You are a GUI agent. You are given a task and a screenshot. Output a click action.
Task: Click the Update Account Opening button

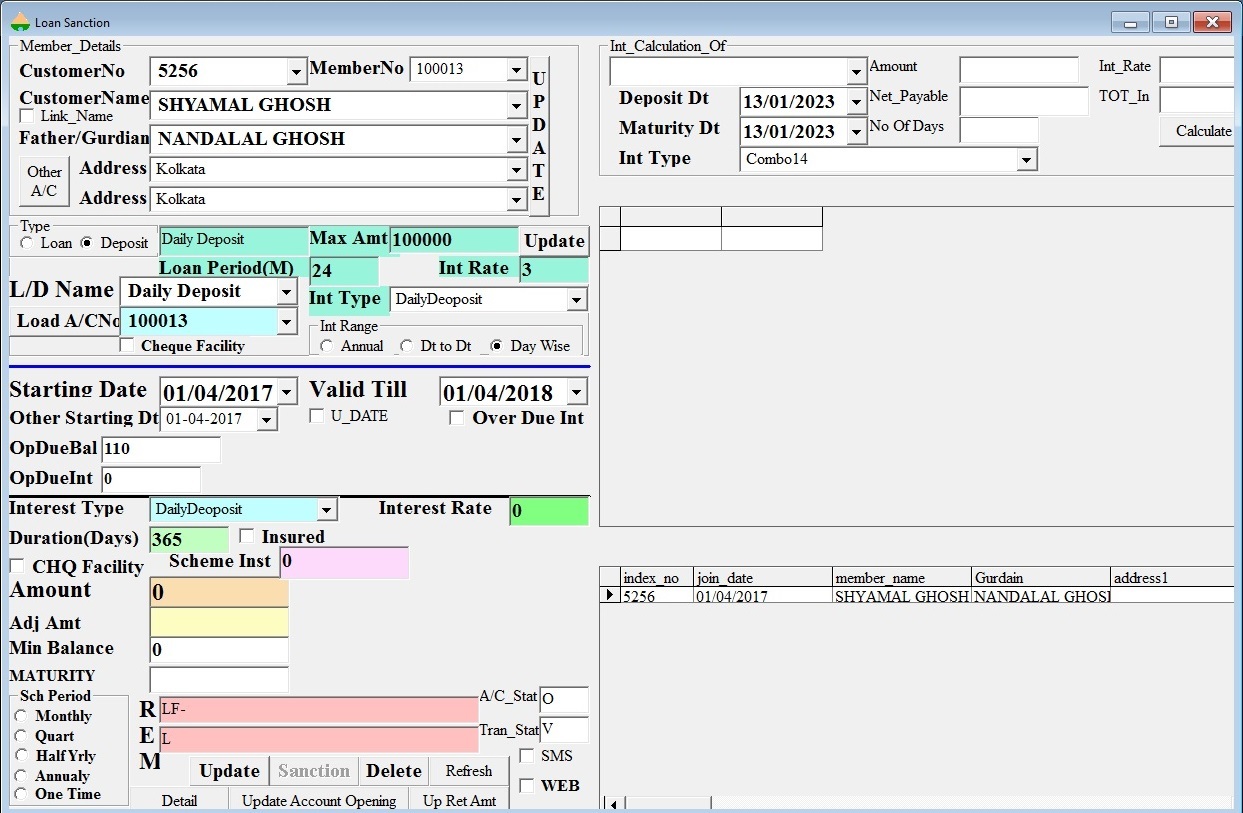[319, 800]
